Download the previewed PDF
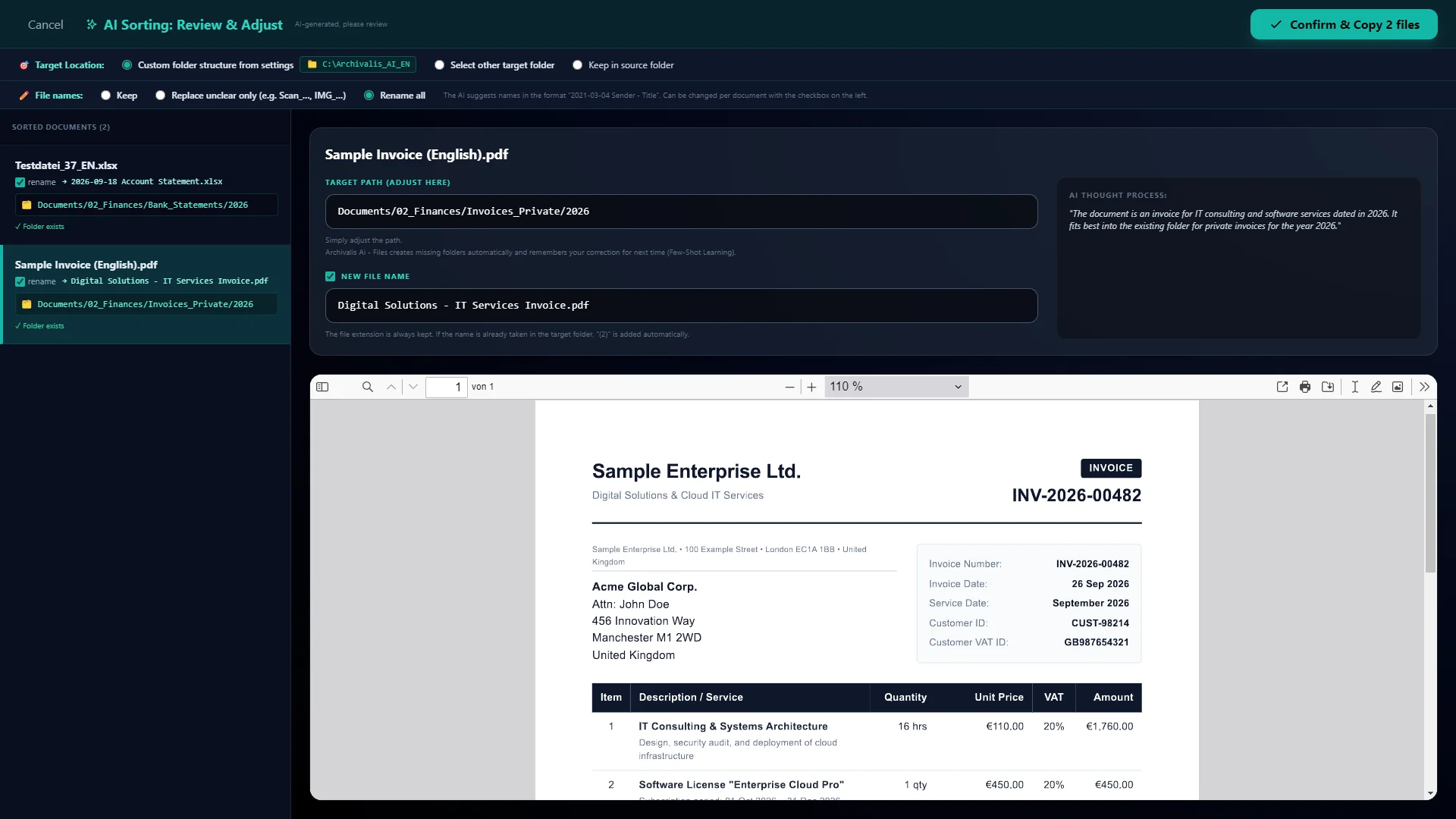1456x819 pixels. click(x=1328, y=387)
